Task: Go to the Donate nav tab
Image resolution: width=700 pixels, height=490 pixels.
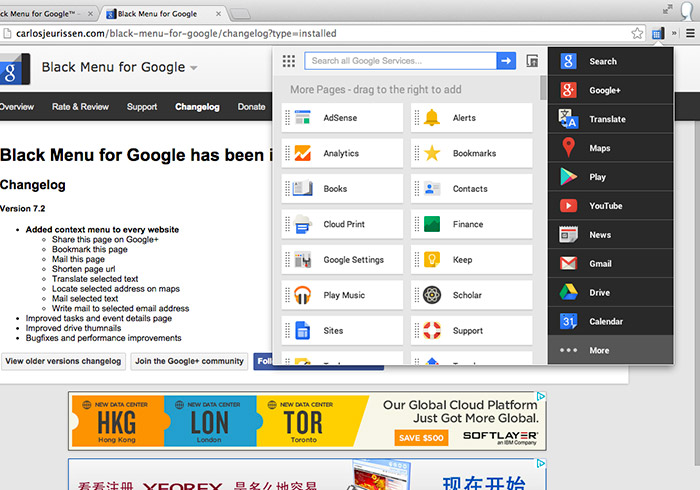Action: tap(251, 107)
